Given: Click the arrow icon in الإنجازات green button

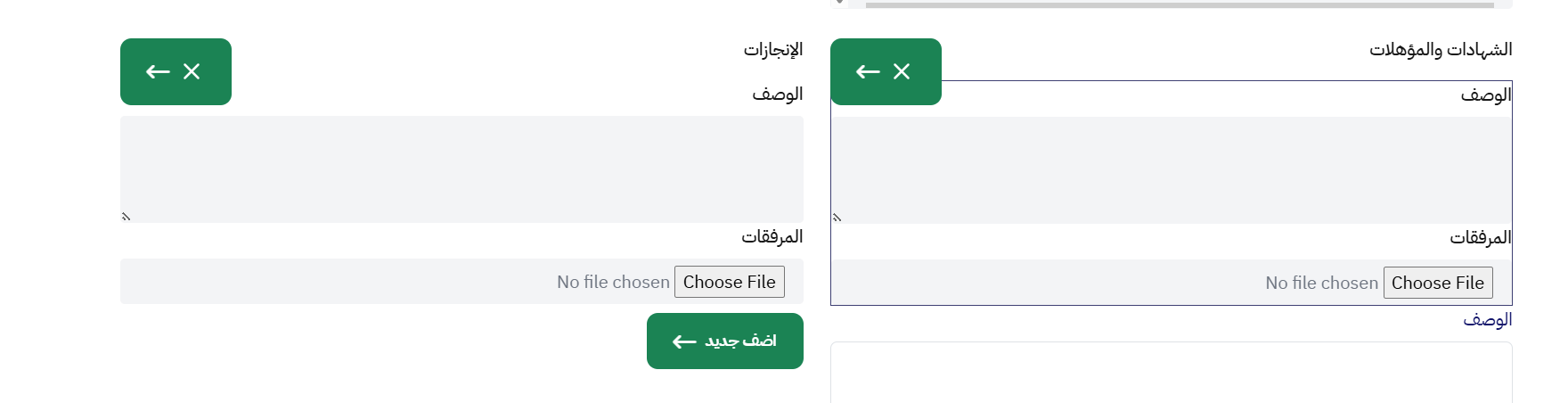Looking at the screenshot, I should pyautogui.click(x=158, y=71).
